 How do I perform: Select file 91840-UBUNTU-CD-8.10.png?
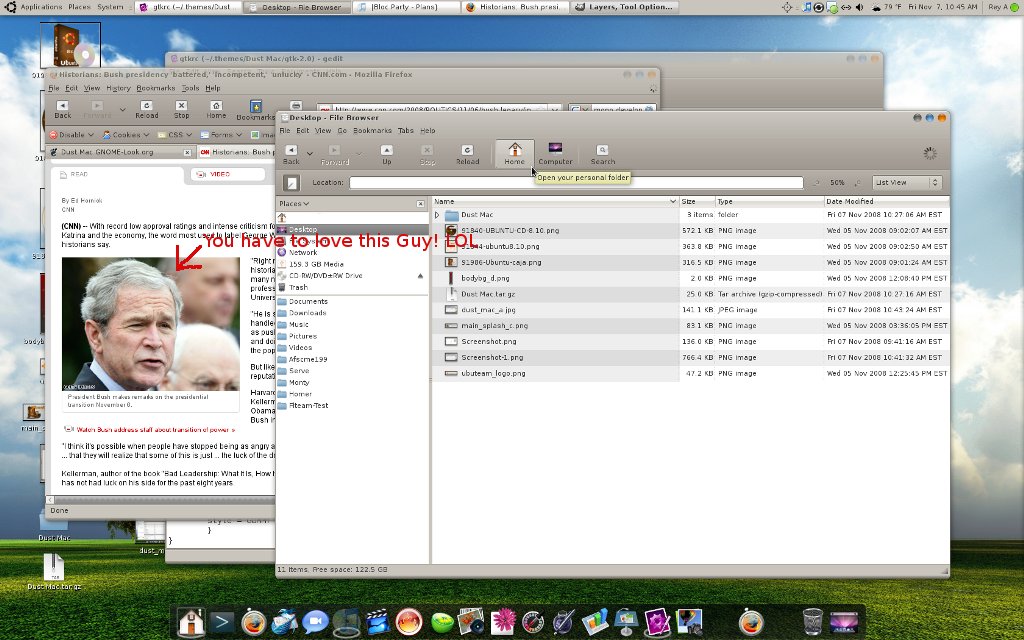tap(509, 231)
